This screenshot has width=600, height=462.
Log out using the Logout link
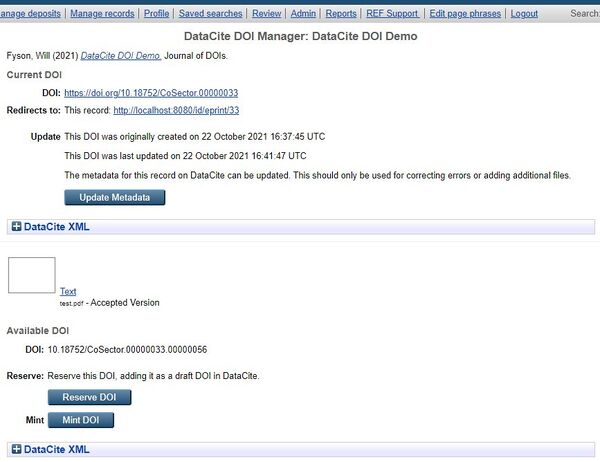(523, 14)
